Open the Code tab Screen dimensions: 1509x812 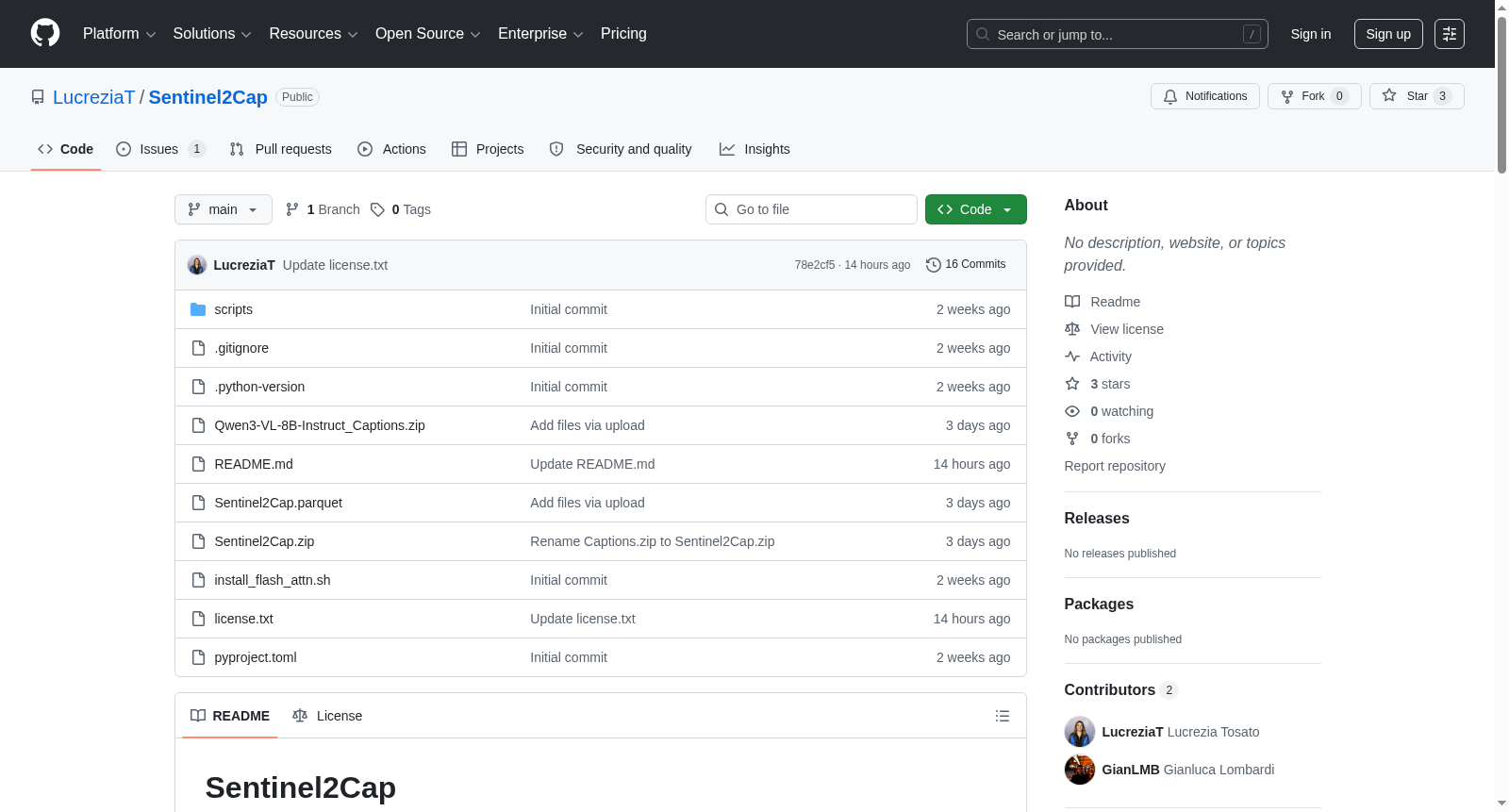coord(66,149)
